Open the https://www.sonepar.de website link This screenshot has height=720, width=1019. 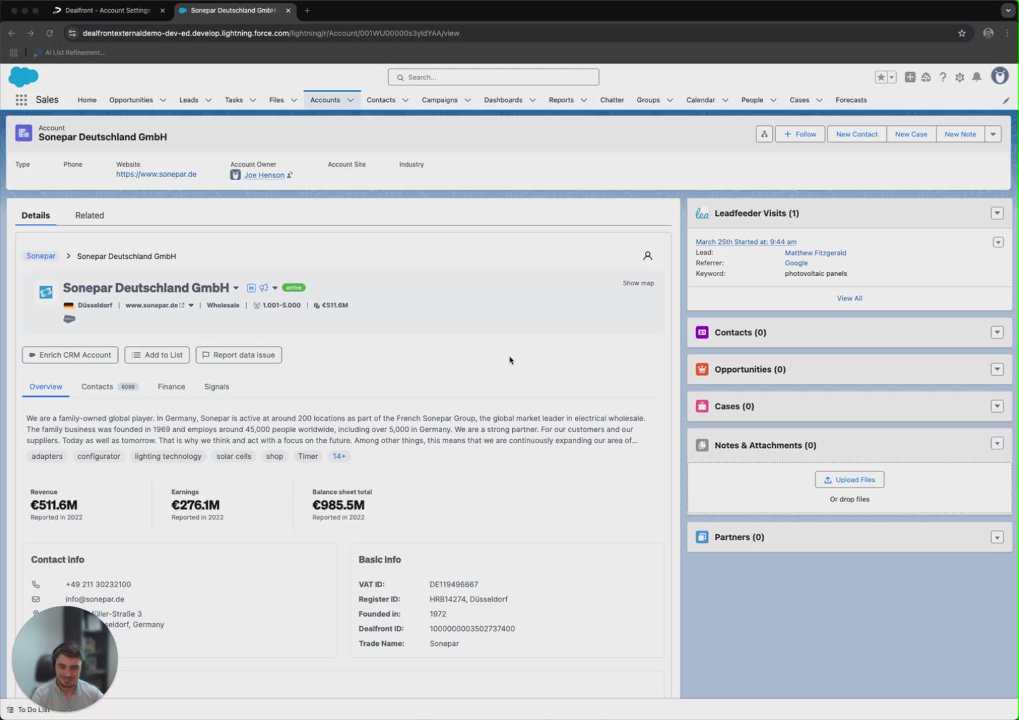tap(156, 174)
